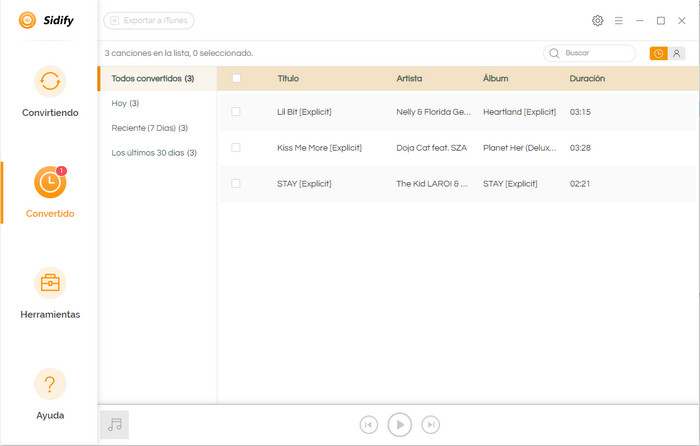Click album Heartland [Explicit]
This screenshot has width=700, height=446.
pos(520,112)
